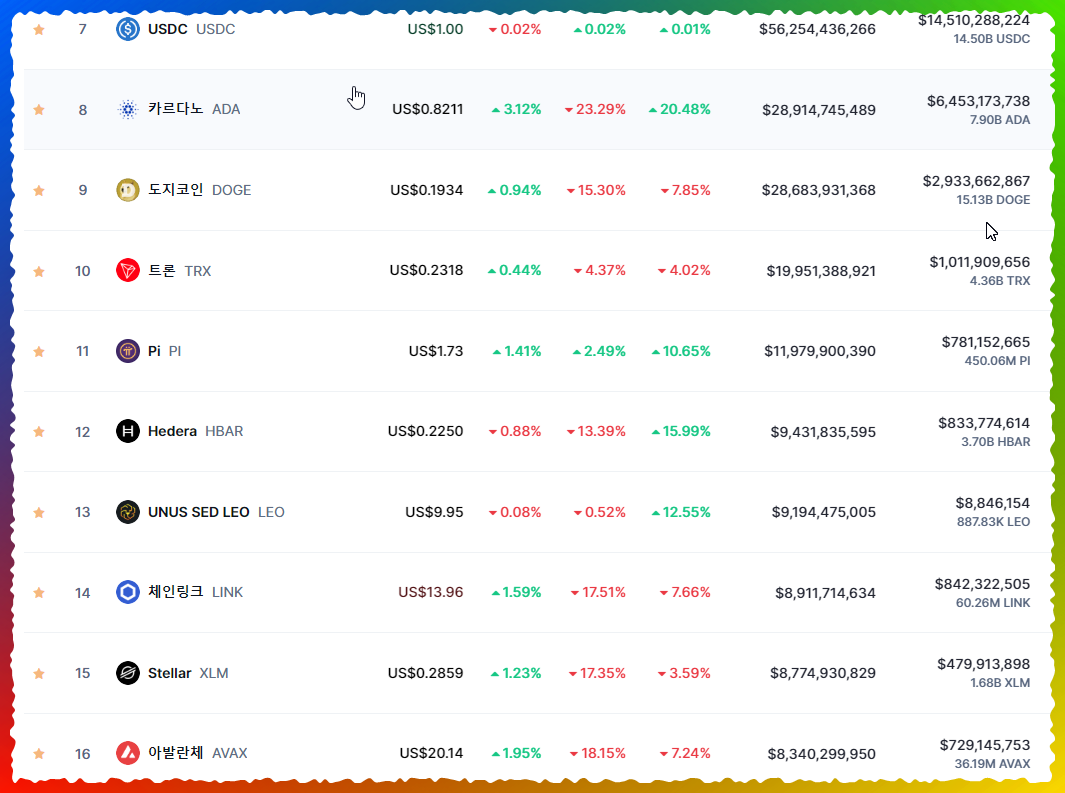Click DOGE market cap $28,683,931,368
Viewport: 1065px width, 793px height.
tap(818, 190)
